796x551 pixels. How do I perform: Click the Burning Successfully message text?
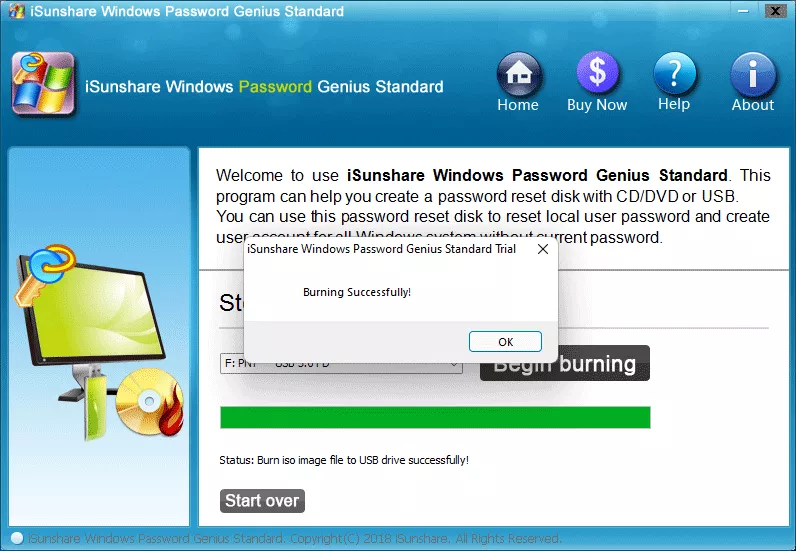pos(357,292)
